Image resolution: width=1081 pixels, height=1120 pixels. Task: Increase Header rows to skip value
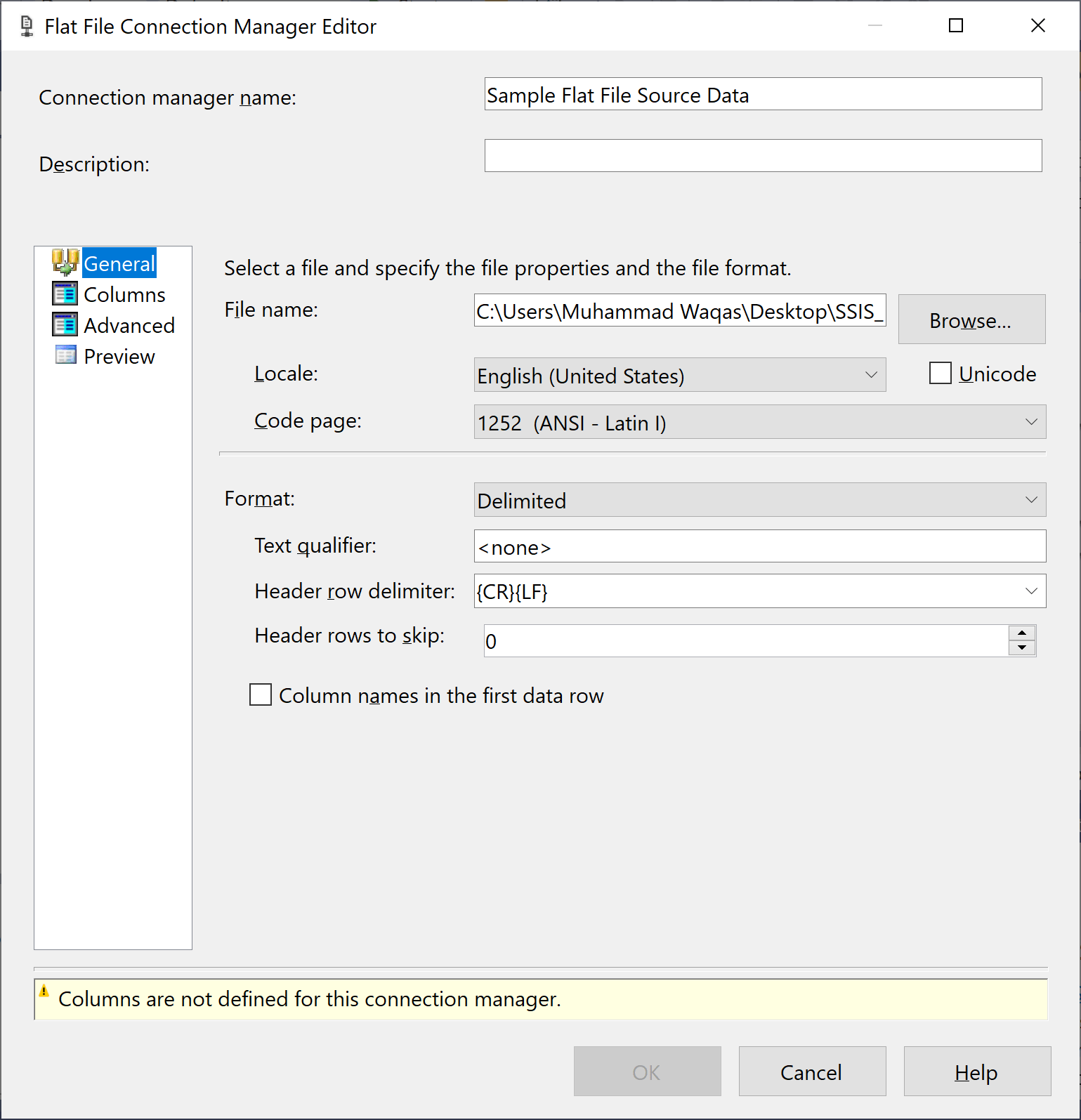1022,633
